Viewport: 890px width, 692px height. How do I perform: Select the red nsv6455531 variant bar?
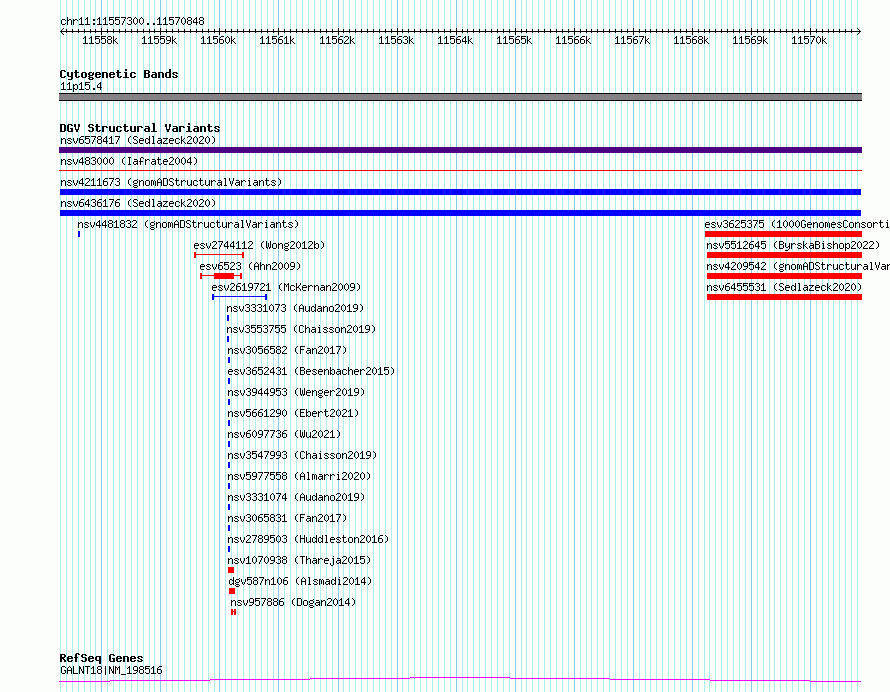click(x=784, y=297)
